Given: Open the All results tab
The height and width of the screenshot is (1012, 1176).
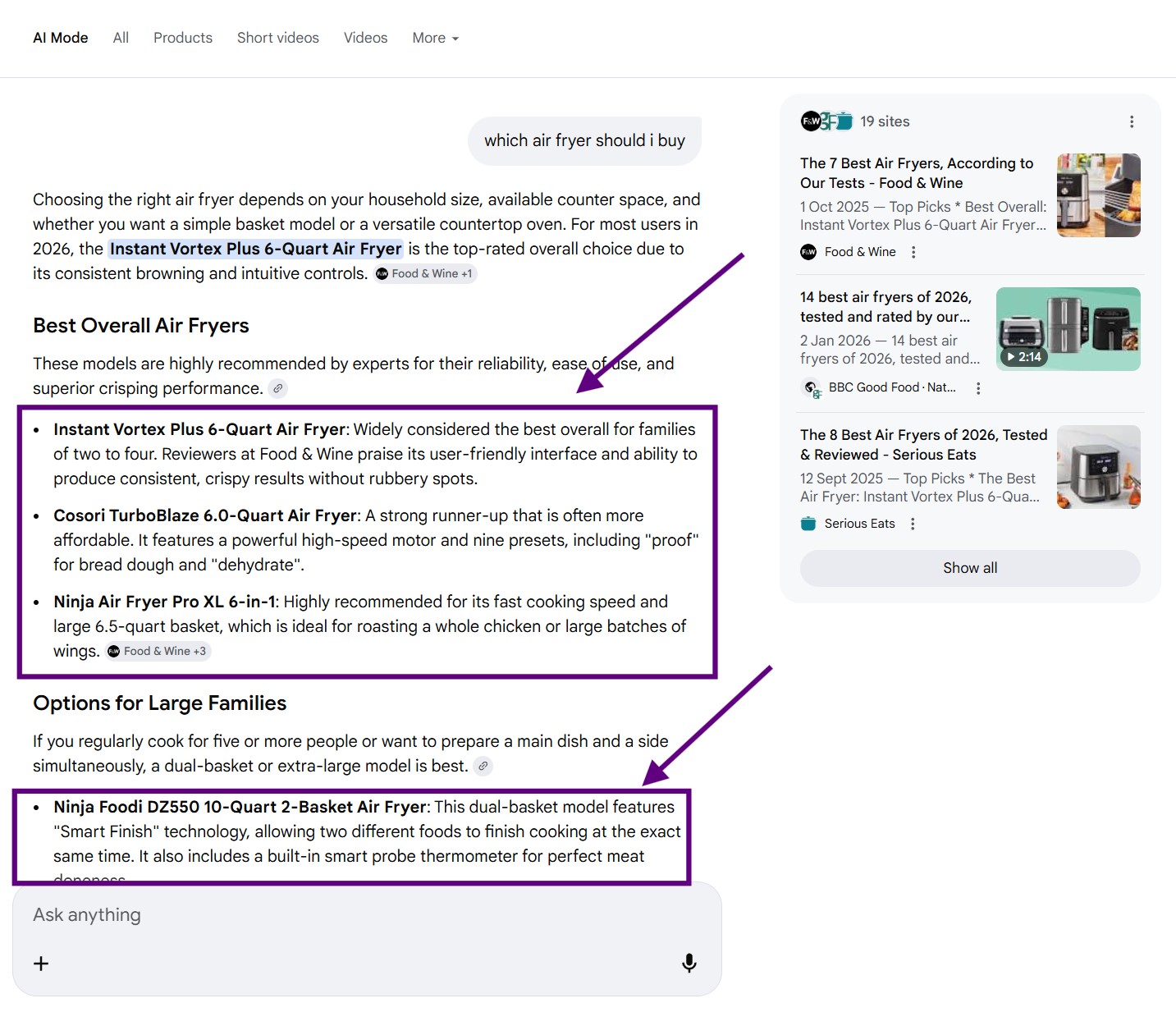Looking at the screenshot, I should coord(121,38).
